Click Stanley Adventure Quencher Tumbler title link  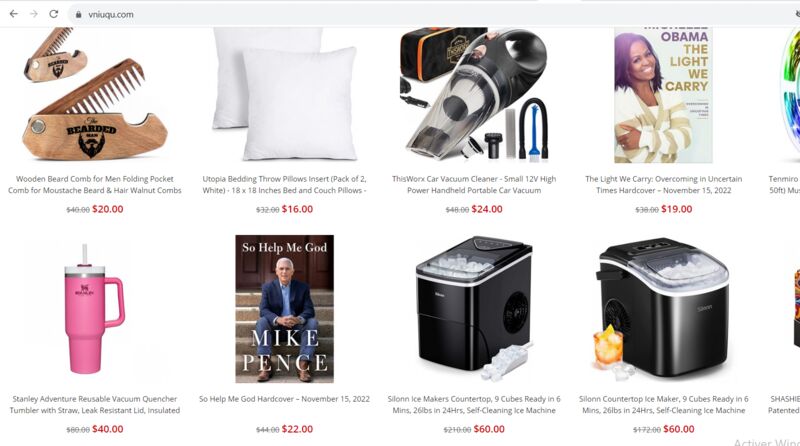[x=95, y=404]
